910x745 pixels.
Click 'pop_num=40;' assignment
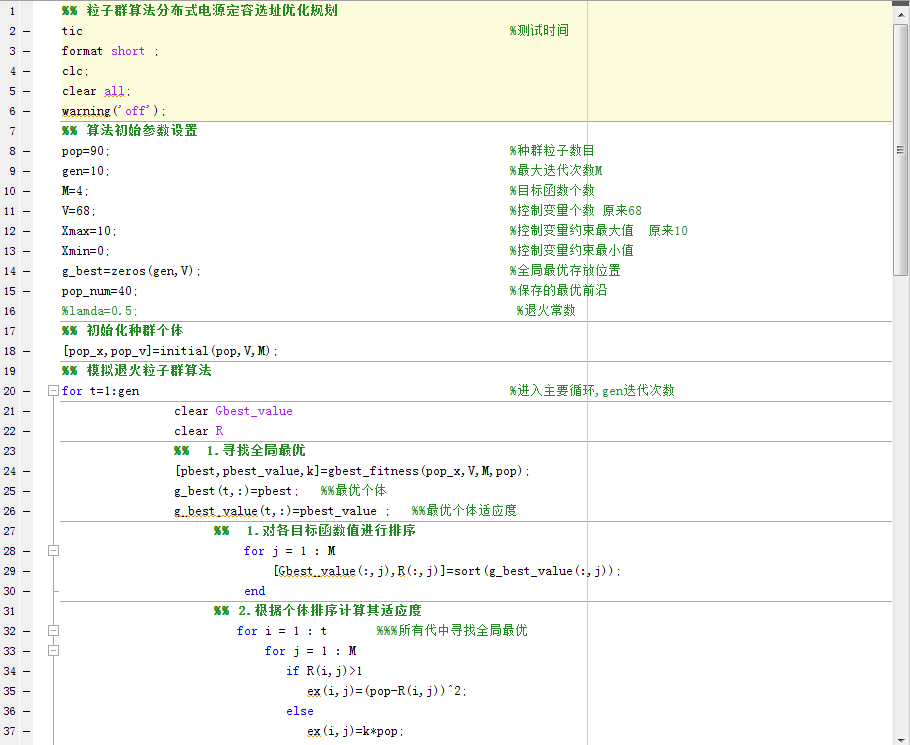point(99,291)
